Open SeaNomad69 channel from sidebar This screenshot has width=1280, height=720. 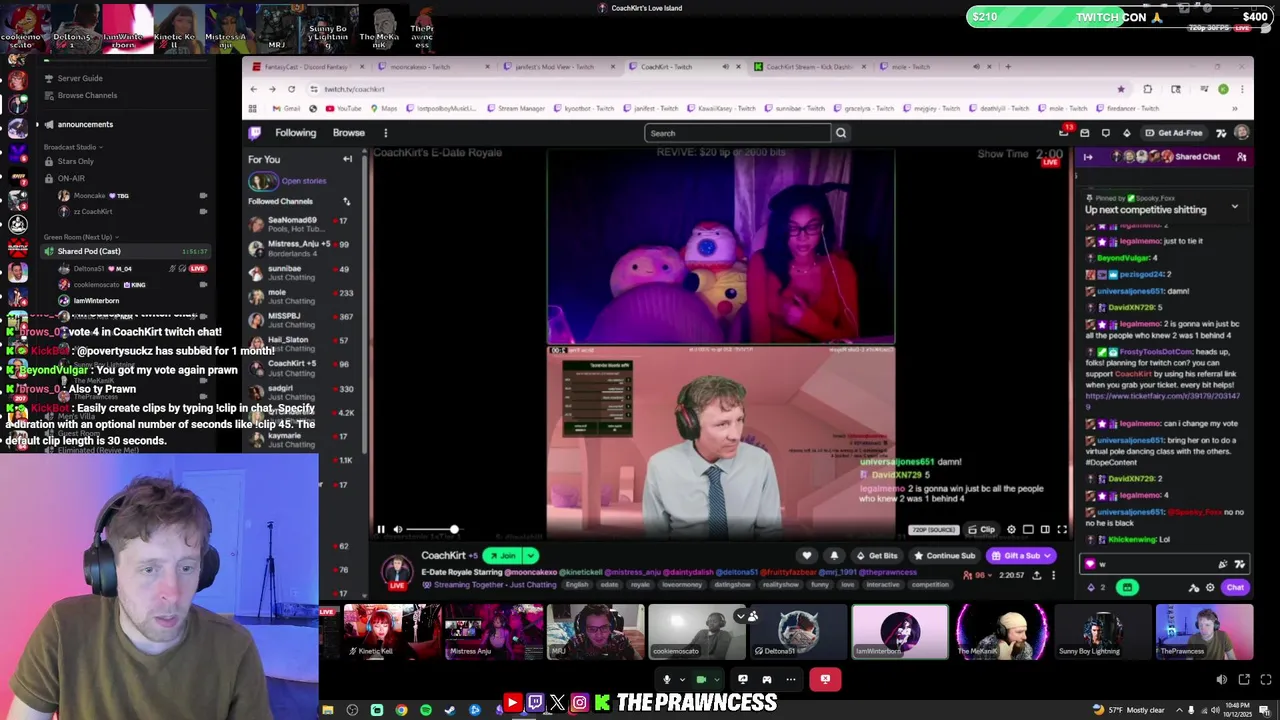[302, 224]
